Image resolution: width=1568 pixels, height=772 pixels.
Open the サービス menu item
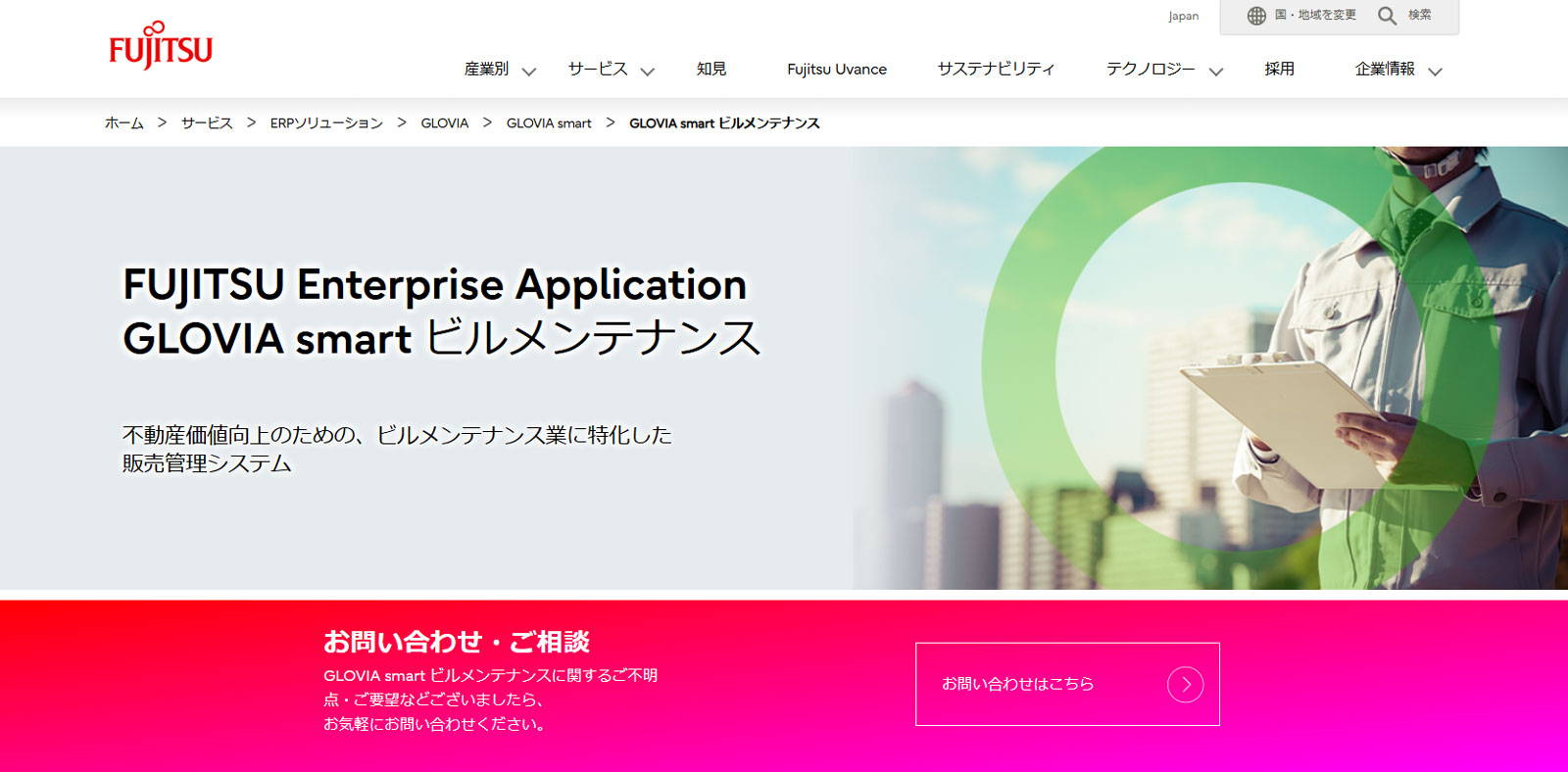tap(598, 69)
